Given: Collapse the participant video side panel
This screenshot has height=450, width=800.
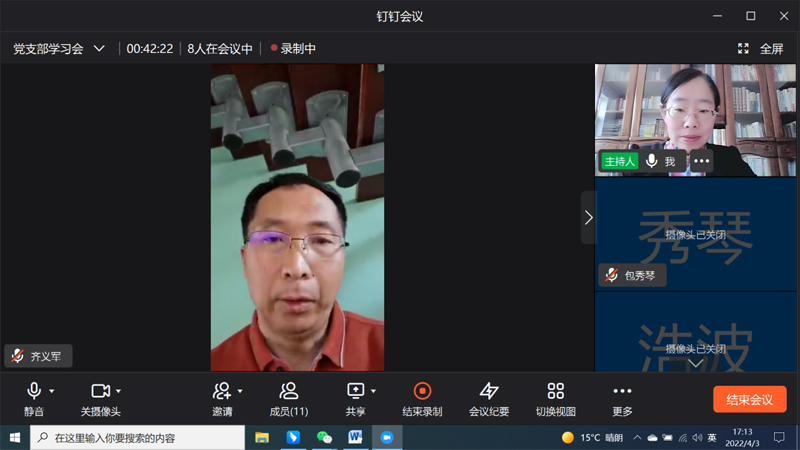Looking at the screenshot, I should coord(588,217).
